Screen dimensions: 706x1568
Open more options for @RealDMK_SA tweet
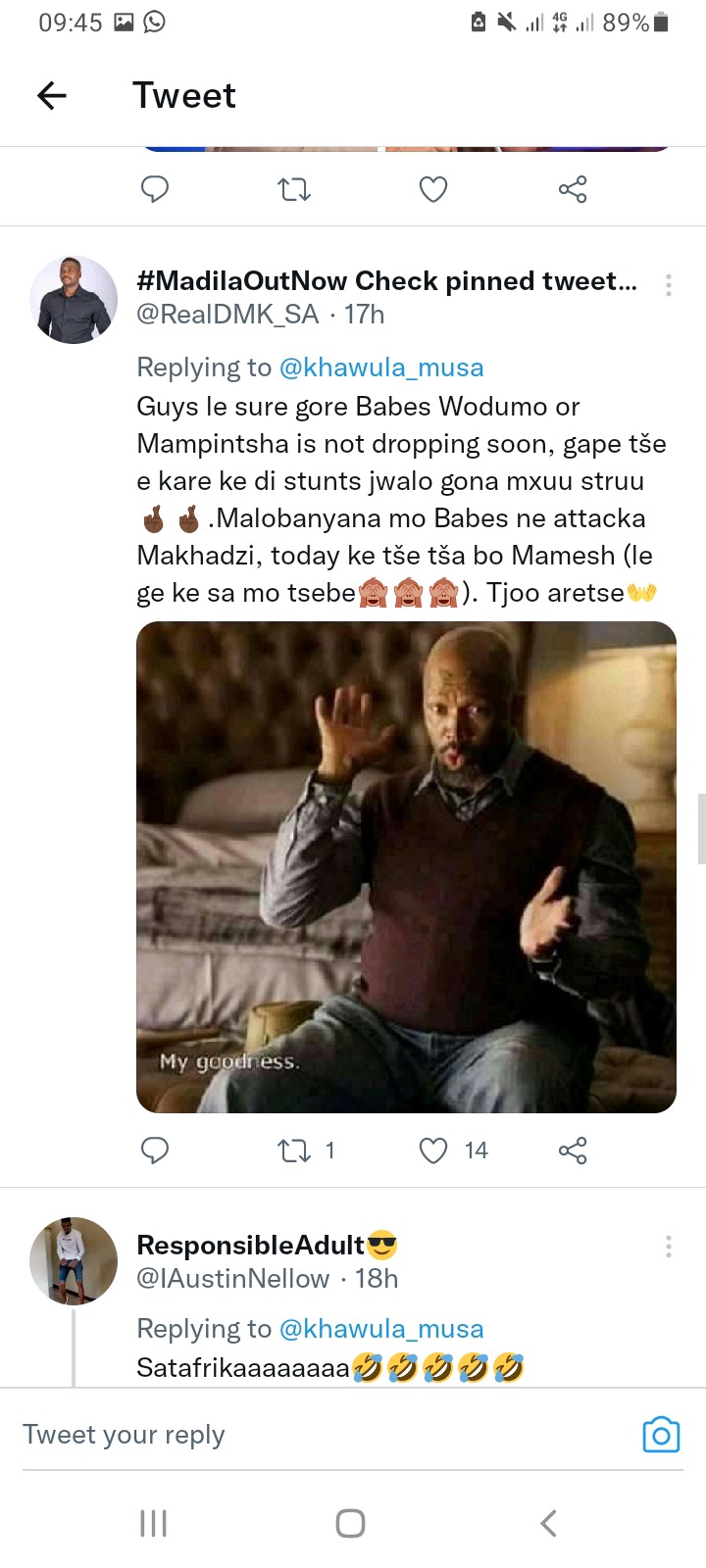point(669,285)
